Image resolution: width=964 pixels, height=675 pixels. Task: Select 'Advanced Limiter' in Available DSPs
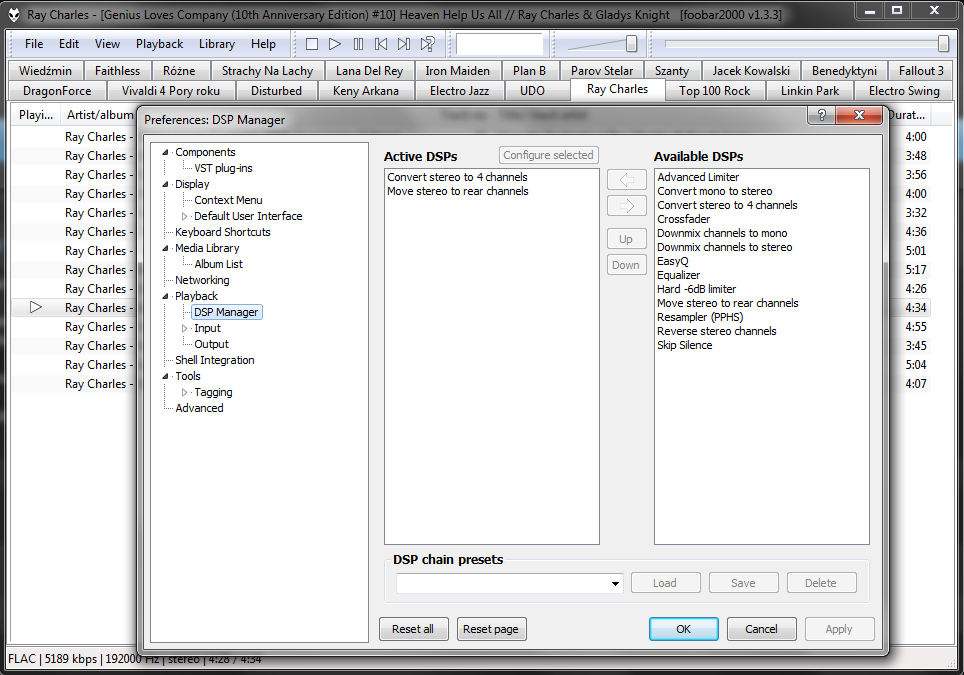(x=698, y=177)
